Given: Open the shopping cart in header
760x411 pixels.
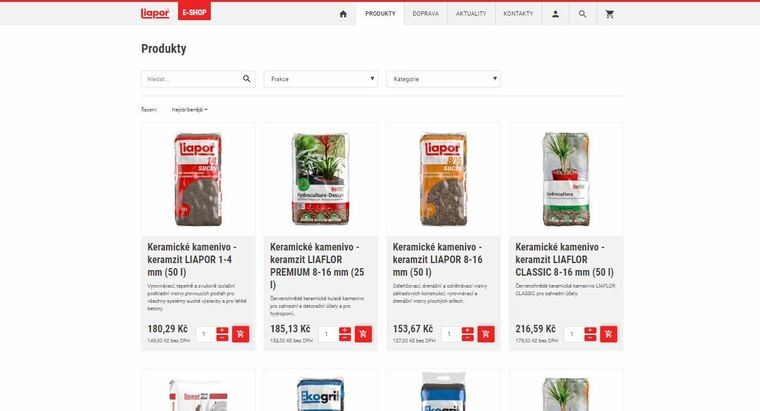Looking at the screenshot, I should point(610,14).
